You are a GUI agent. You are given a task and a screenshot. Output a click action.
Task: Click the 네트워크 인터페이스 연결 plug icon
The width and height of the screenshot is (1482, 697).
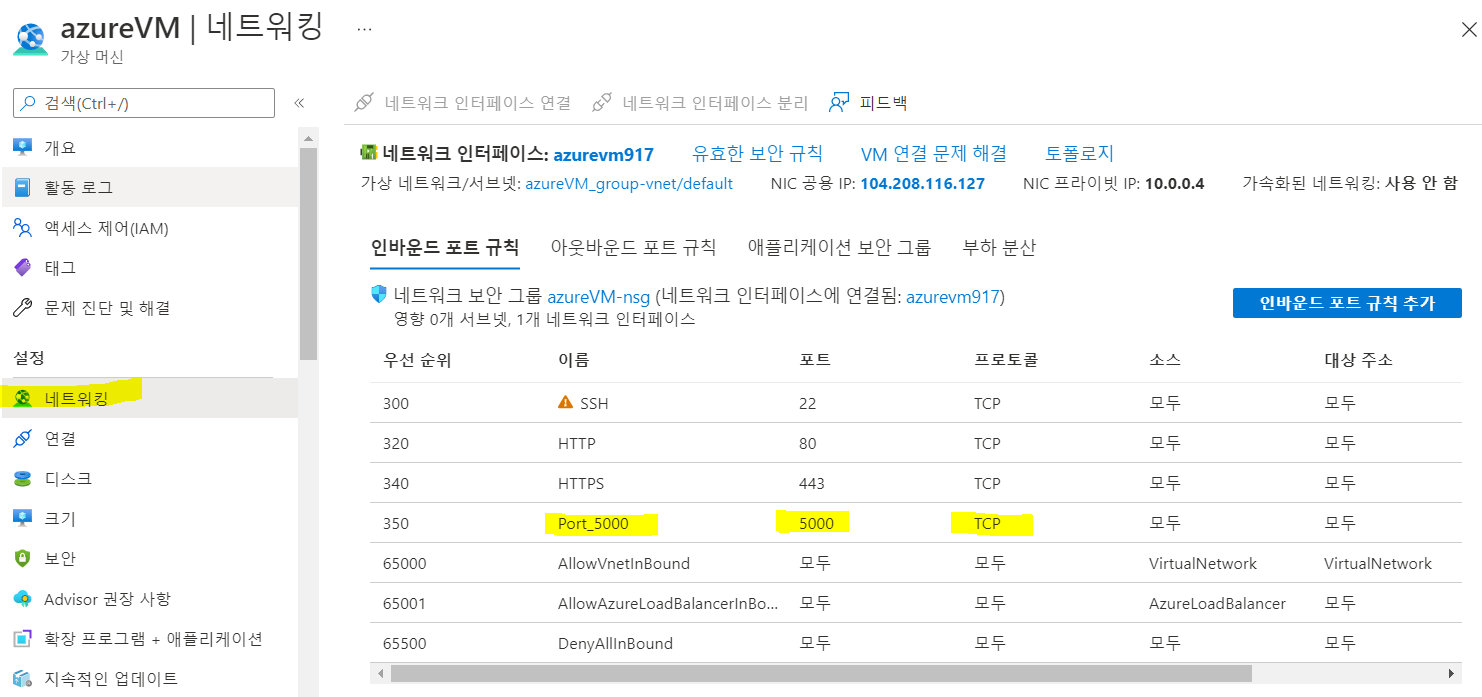click(365, 102)
